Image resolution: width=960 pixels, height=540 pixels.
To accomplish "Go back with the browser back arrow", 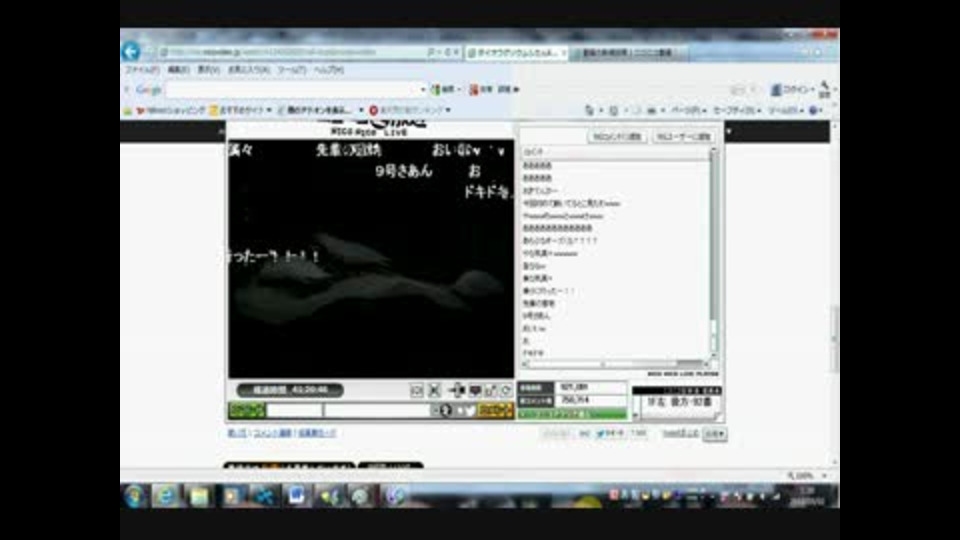I will pyautogui.click(x=130, y=51).
